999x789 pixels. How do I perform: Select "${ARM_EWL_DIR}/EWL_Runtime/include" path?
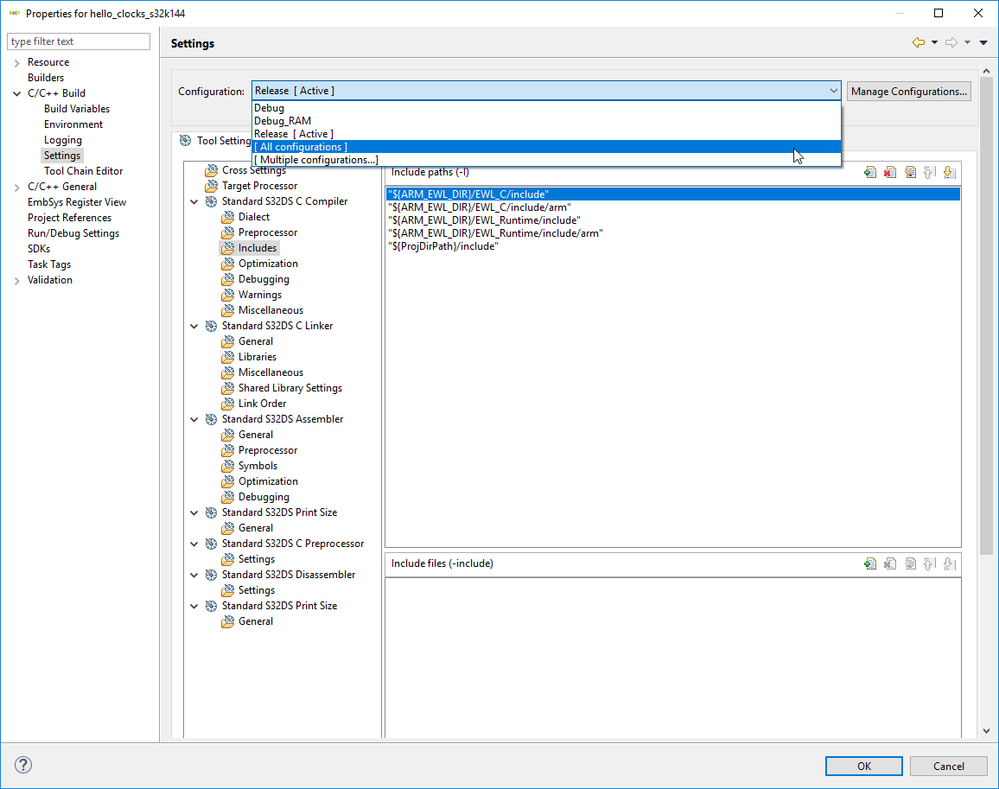(484, 221)
